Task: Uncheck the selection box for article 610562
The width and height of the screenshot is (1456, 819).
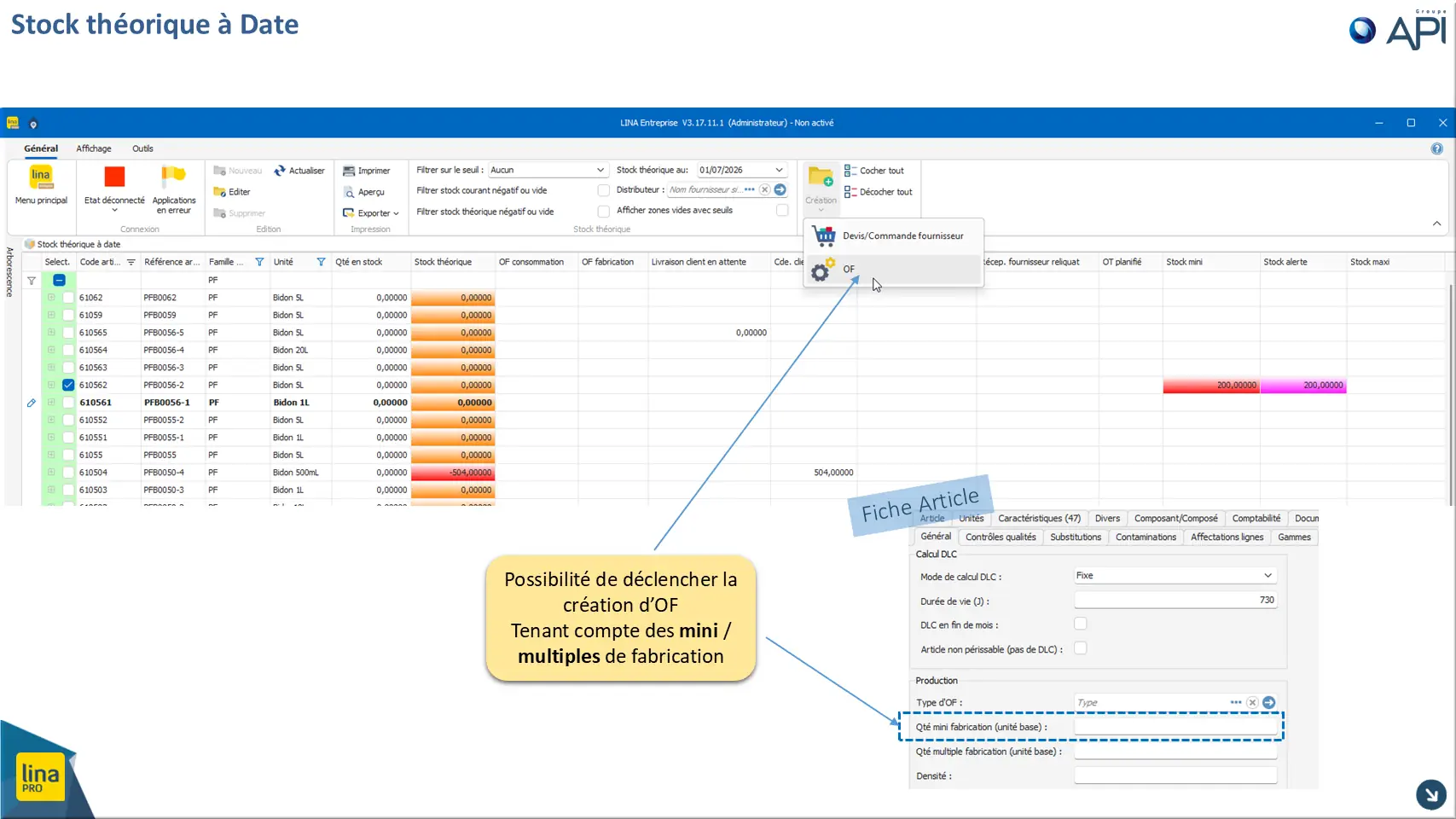Action: 68,385
